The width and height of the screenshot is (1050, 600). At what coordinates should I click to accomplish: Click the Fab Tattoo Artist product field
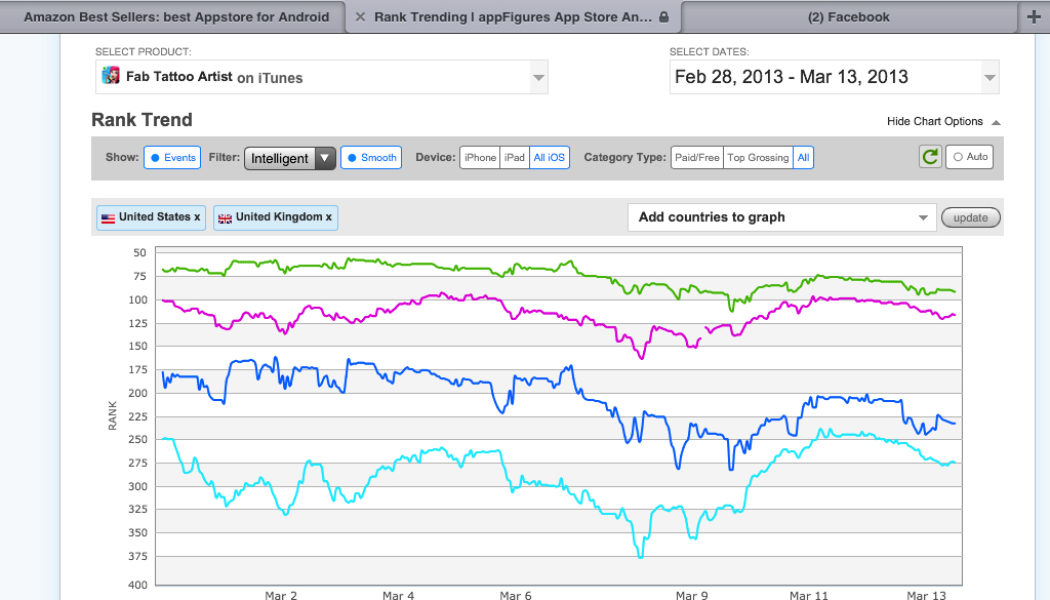pyautogui.click(x=321, y=77)
